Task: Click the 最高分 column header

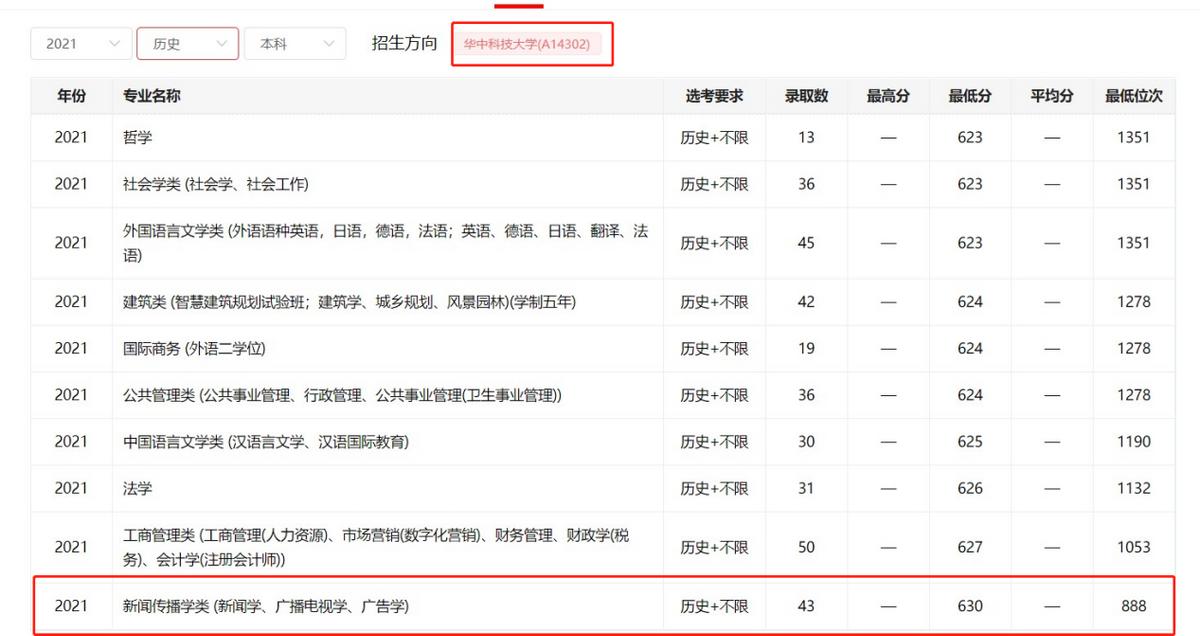Action: coord(887,95)
